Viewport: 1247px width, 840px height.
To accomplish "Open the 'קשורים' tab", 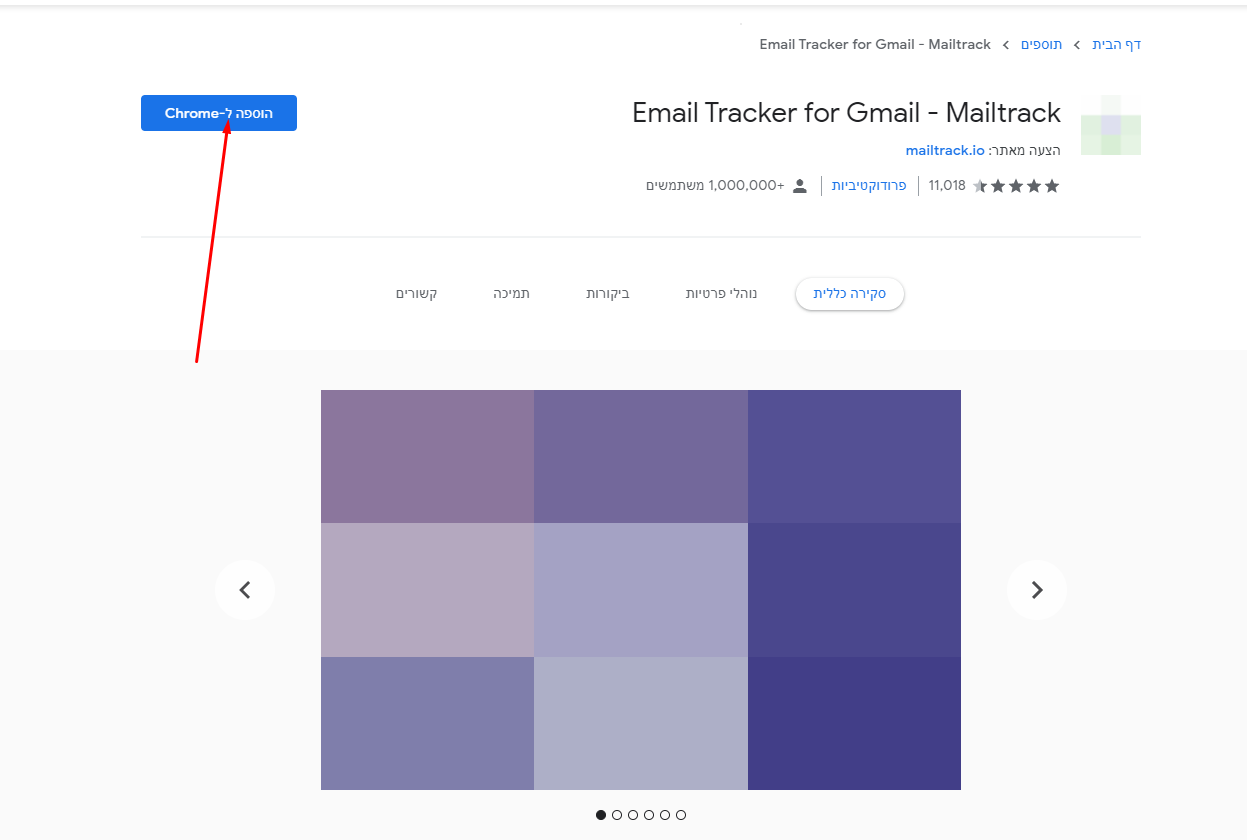I will point(416,294).
